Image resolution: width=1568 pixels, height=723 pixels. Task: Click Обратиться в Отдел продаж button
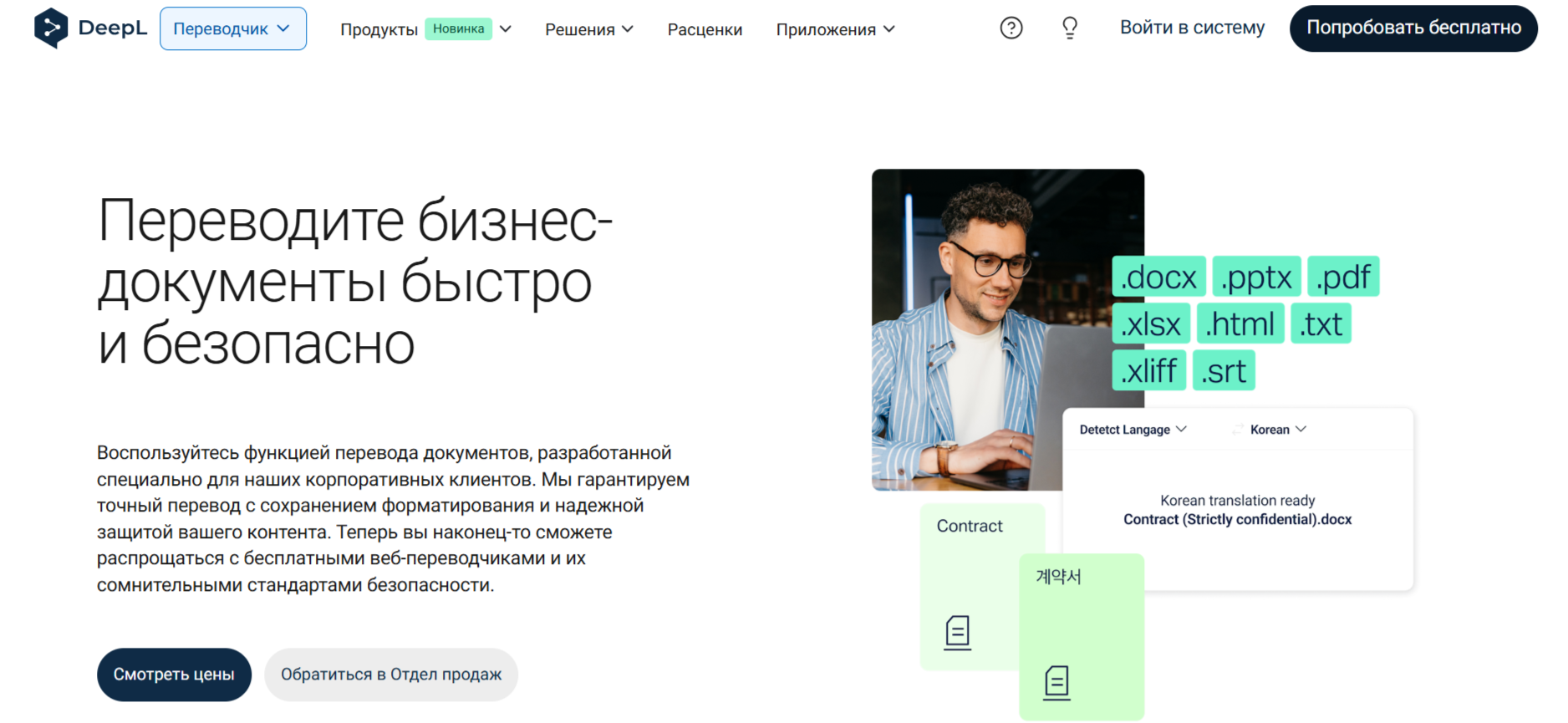click(x=391, y=675)
